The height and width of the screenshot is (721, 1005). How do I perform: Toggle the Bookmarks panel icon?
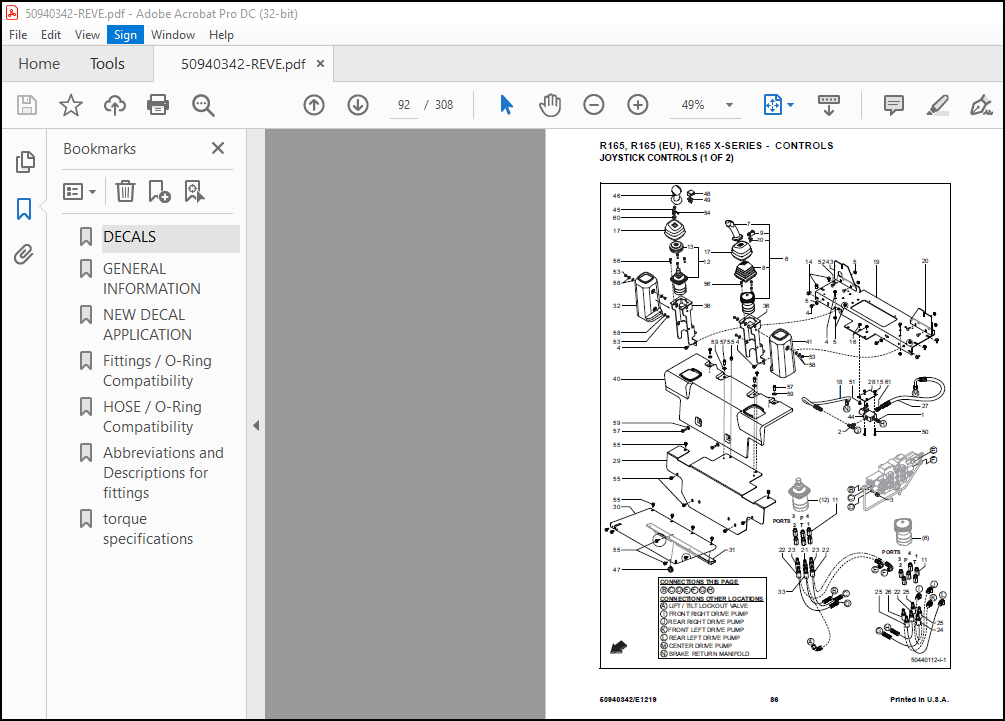[x=24, y=209]
